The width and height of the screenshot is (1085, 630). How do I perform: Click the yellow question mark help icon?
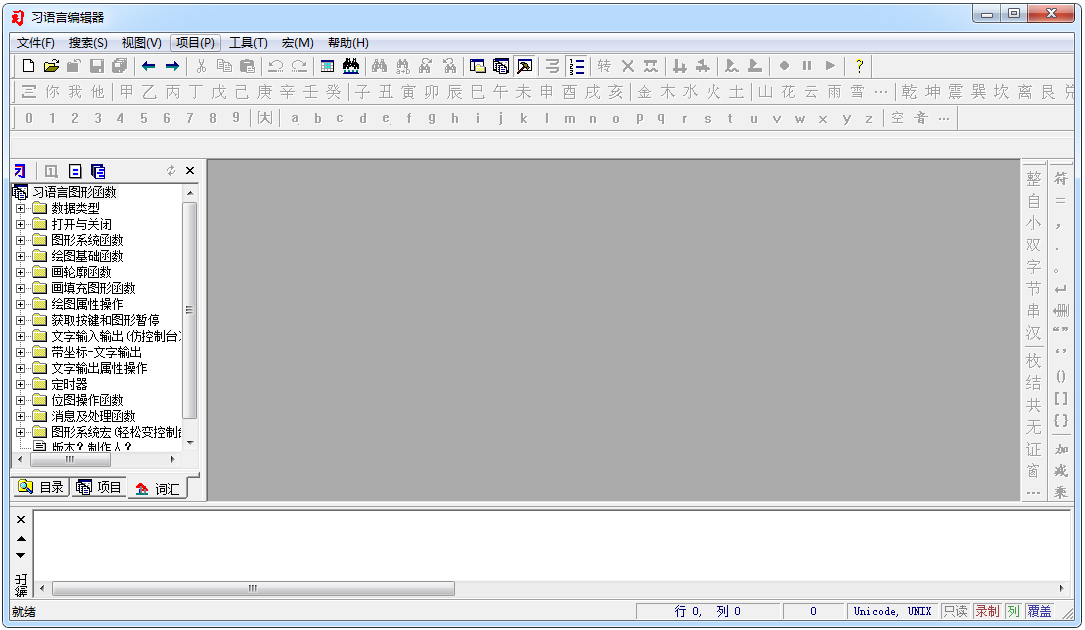point(859,66)
